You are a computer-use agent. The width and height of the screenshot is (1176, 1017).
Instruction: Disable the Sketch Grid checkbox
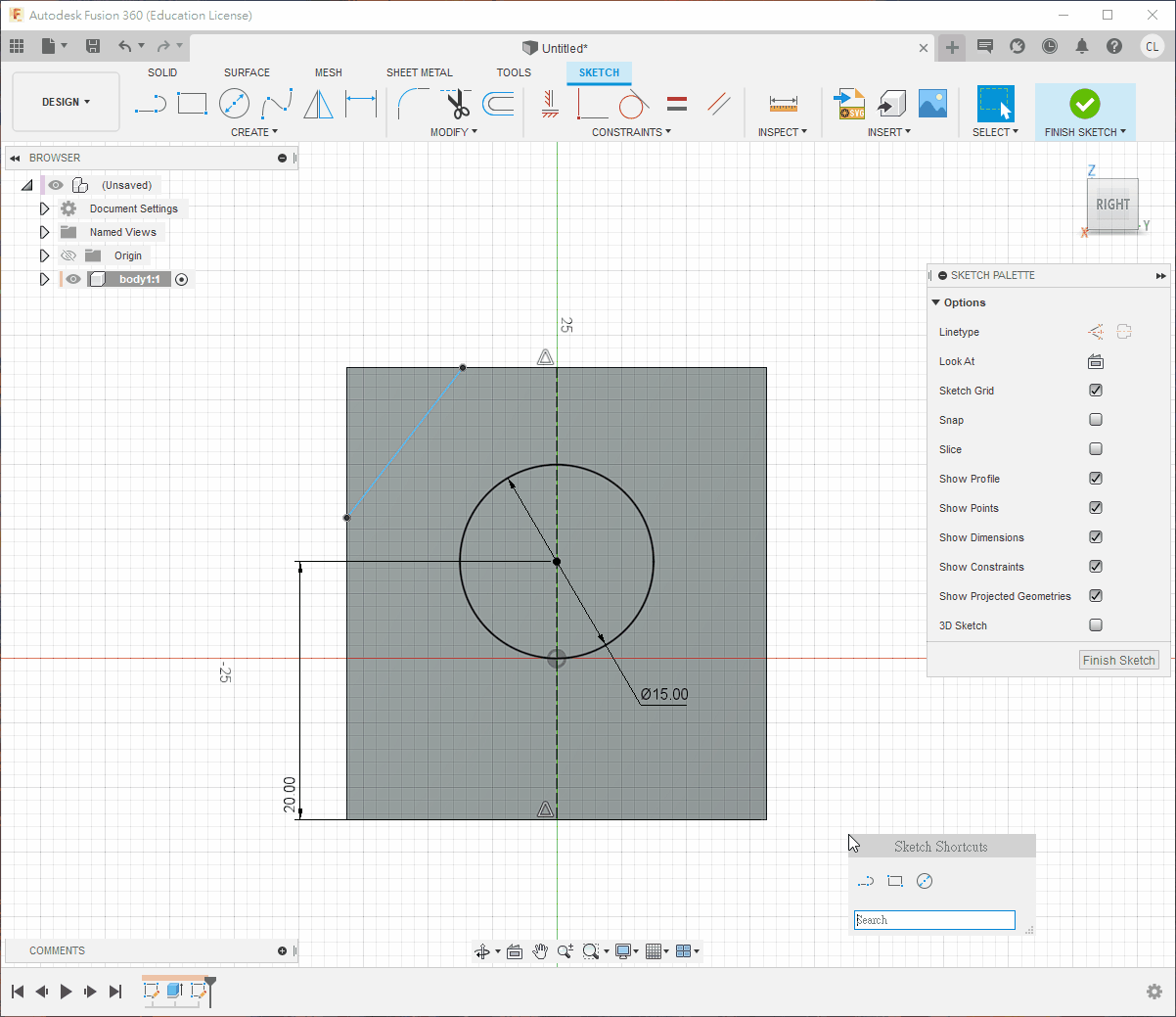coord(1096,391)
